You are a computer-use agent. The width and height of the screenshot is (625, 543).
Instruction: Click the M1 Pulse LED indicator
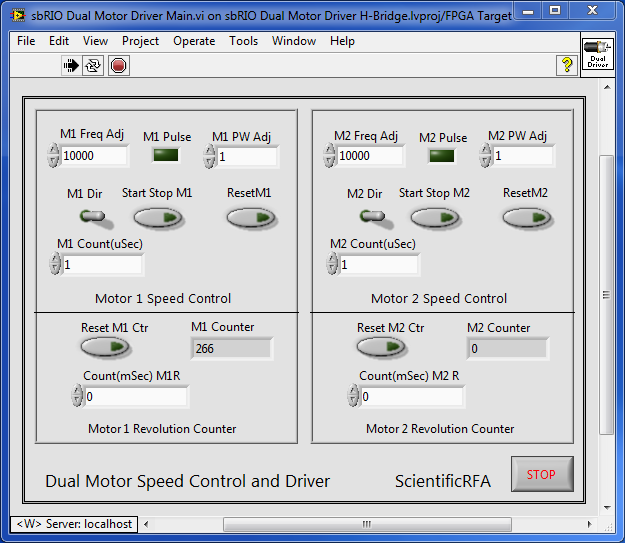(166, 155)
